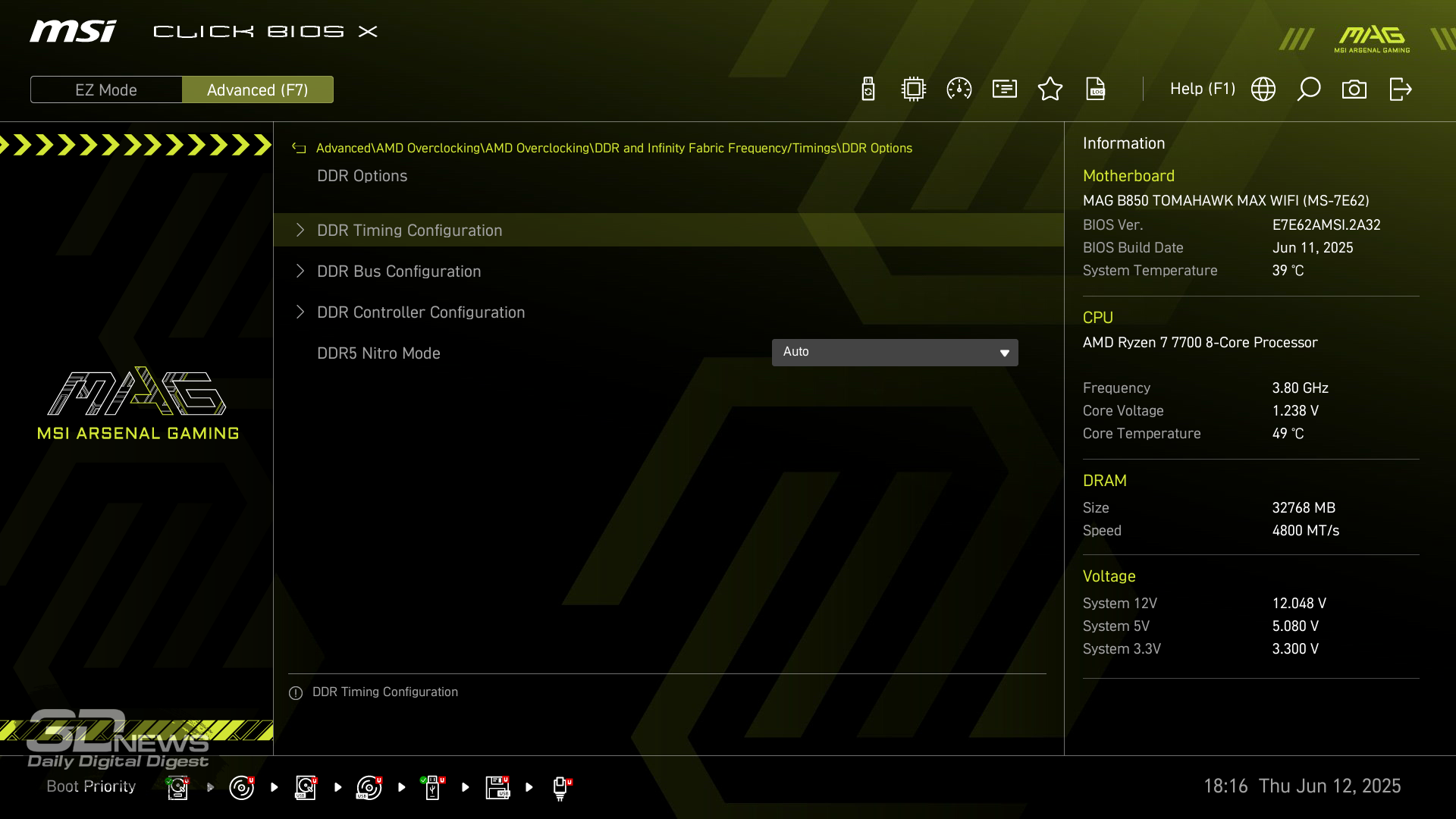The width and height of the screenshot is (1456, 819).
Task: Open the LOG file icon
Action: (1096, 89)
